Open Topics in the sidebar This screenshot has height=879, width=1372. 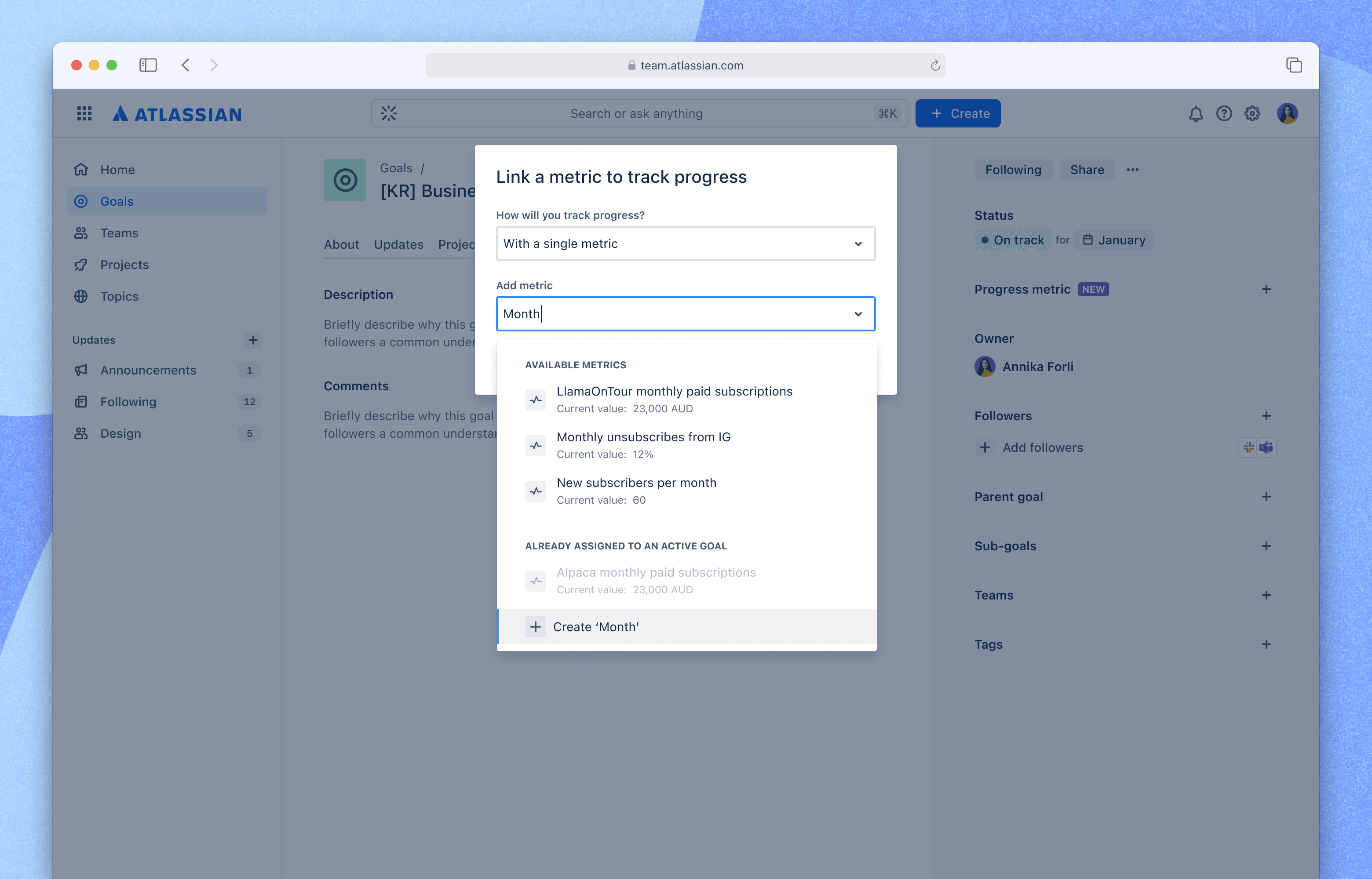tap(167, 296)
